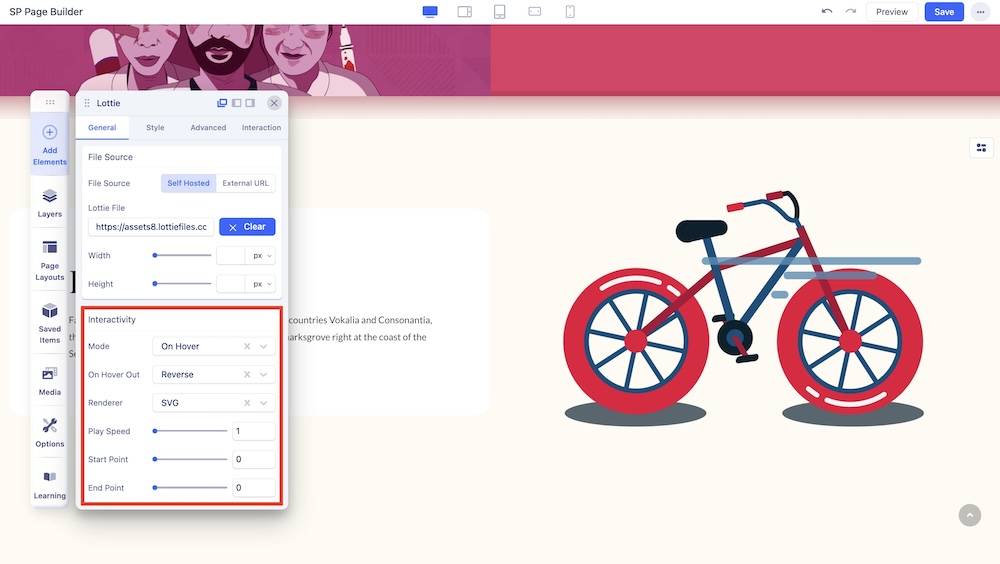This screenshot has height=564, width=1000.
Task: Set Lottie panel to floating mode
Action: (222, 103)
